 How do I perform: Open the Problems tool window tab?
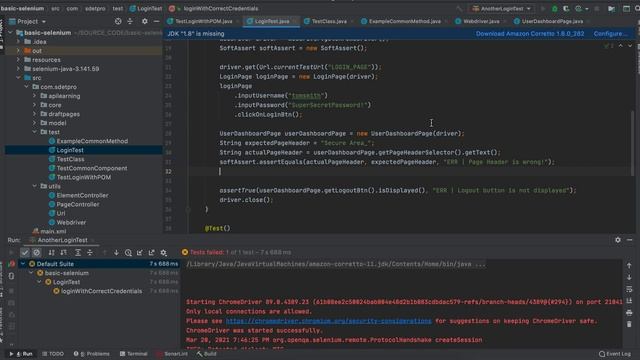(x=92, y=354)
